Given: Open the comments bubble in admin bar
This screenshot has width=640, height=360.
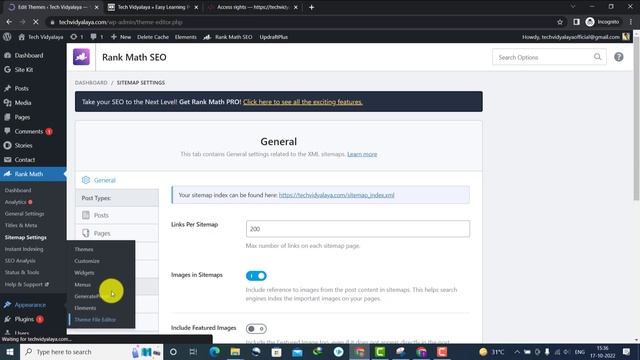Looking at the screenshot, I should coord(97,37).
